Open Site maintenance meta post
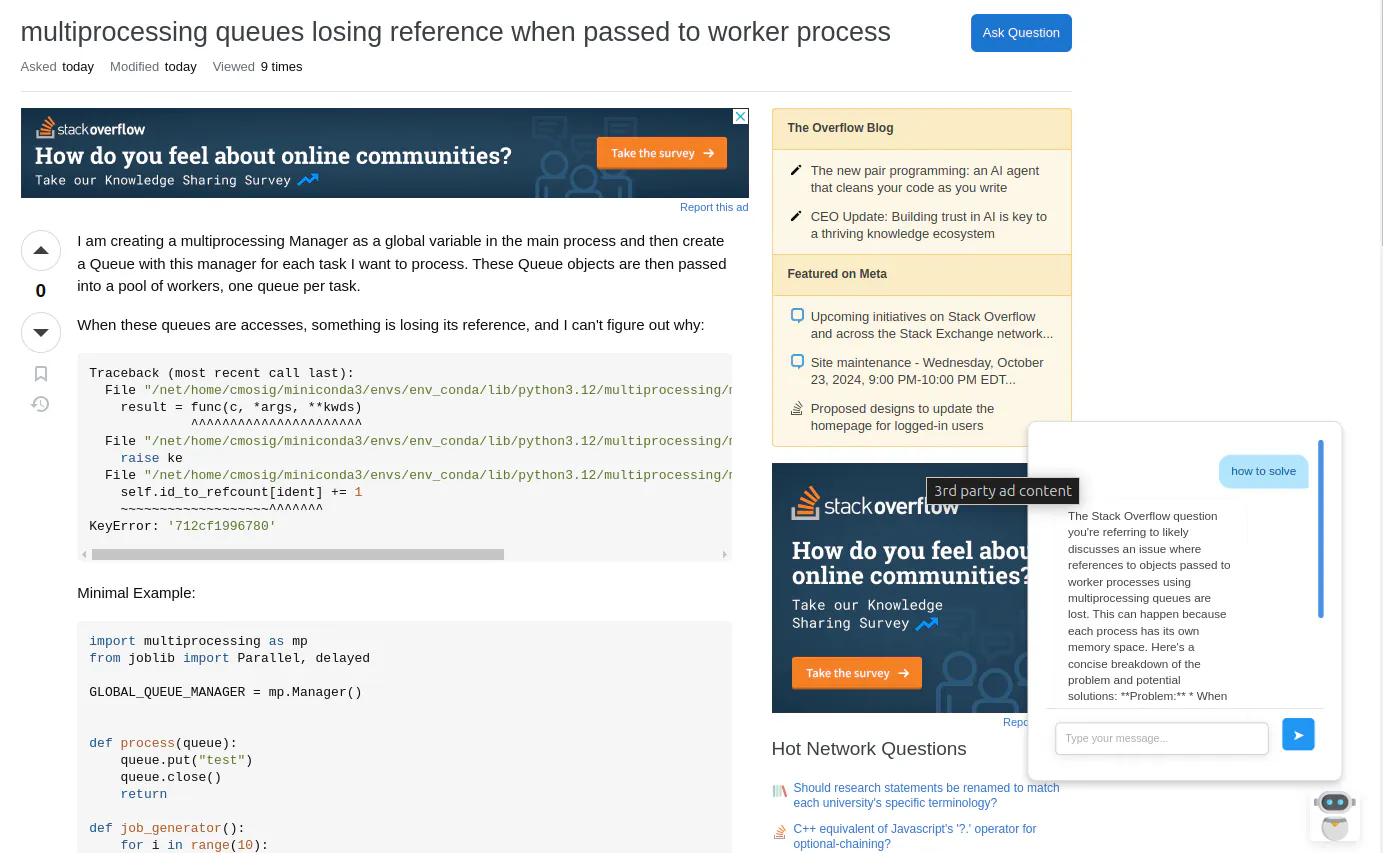Screen dimensions: 1383x853 click(927, 371)
